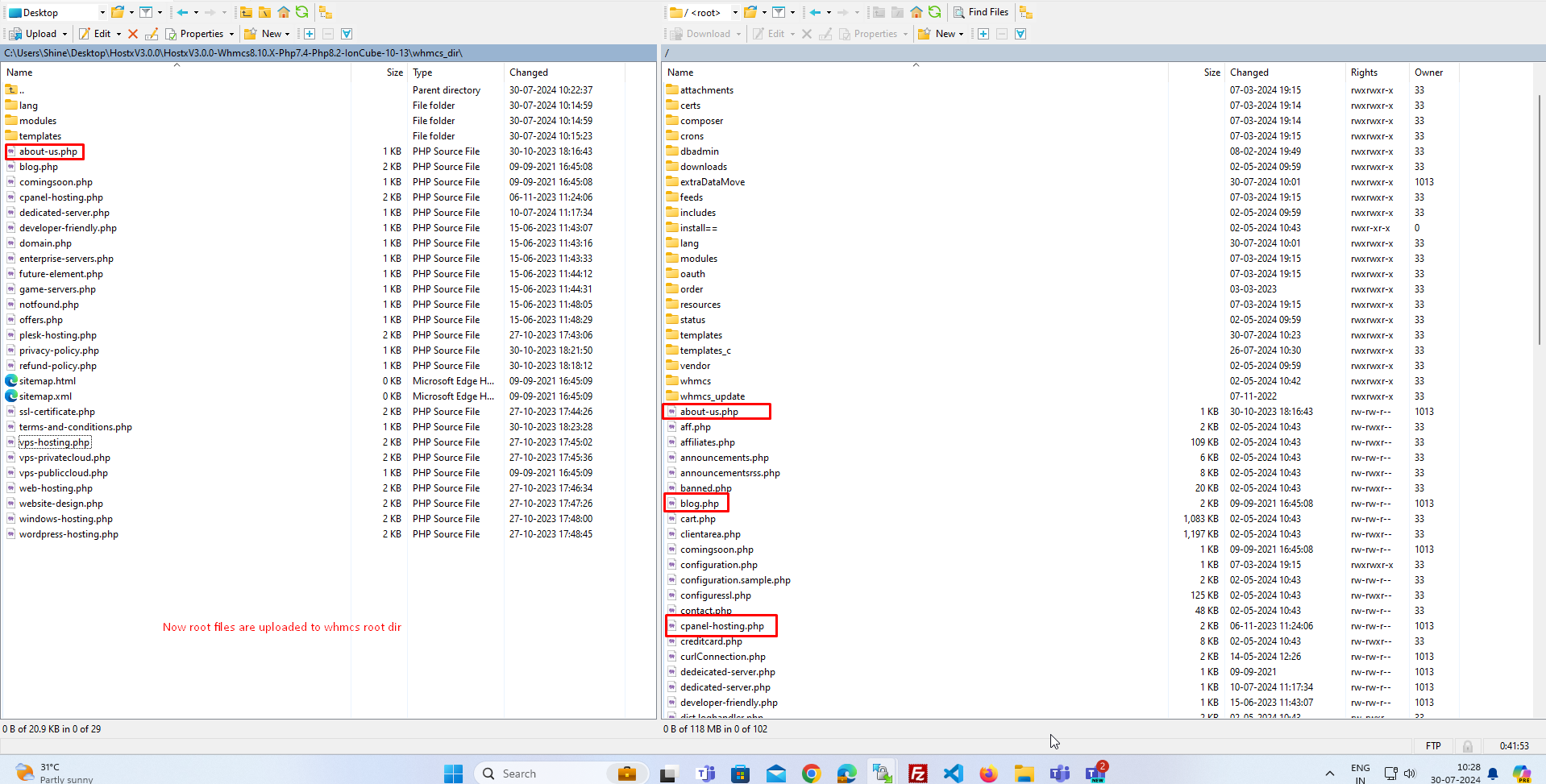Image resolution: width=1546 pixels, height=784 pixels.
Task: Open the remote templates folder row
Action: (x=700, y=335)
